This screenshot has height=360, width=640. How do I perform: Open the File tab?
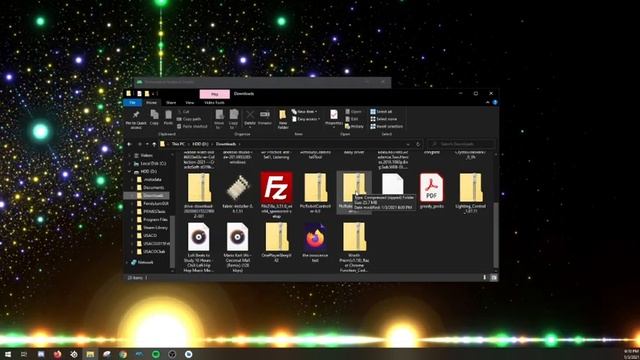pos(132,102)
